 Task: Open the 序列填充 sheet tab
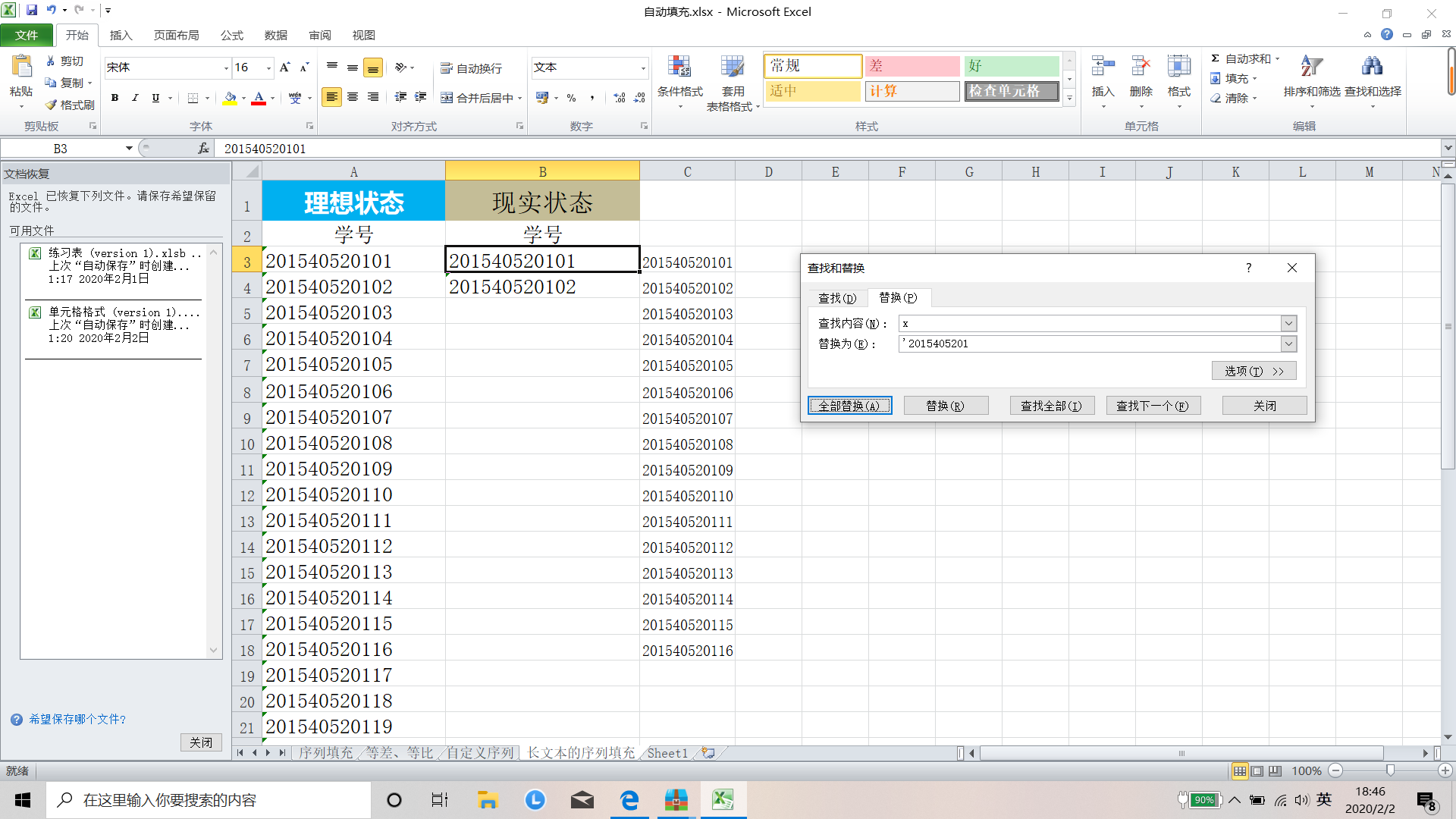(x=325, y=753)
